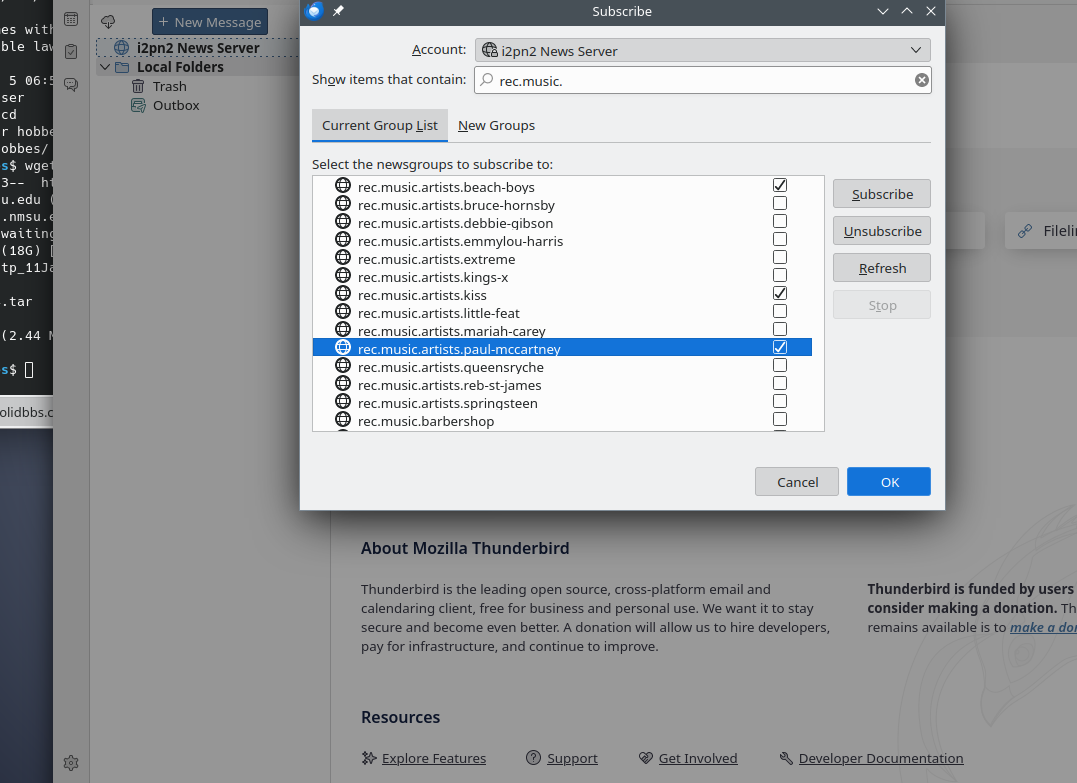Select the i2pn2 News Server account in folder pane
Image resolution: width=1077 pixels, height=783 pixels.
[x=198, y=47]
